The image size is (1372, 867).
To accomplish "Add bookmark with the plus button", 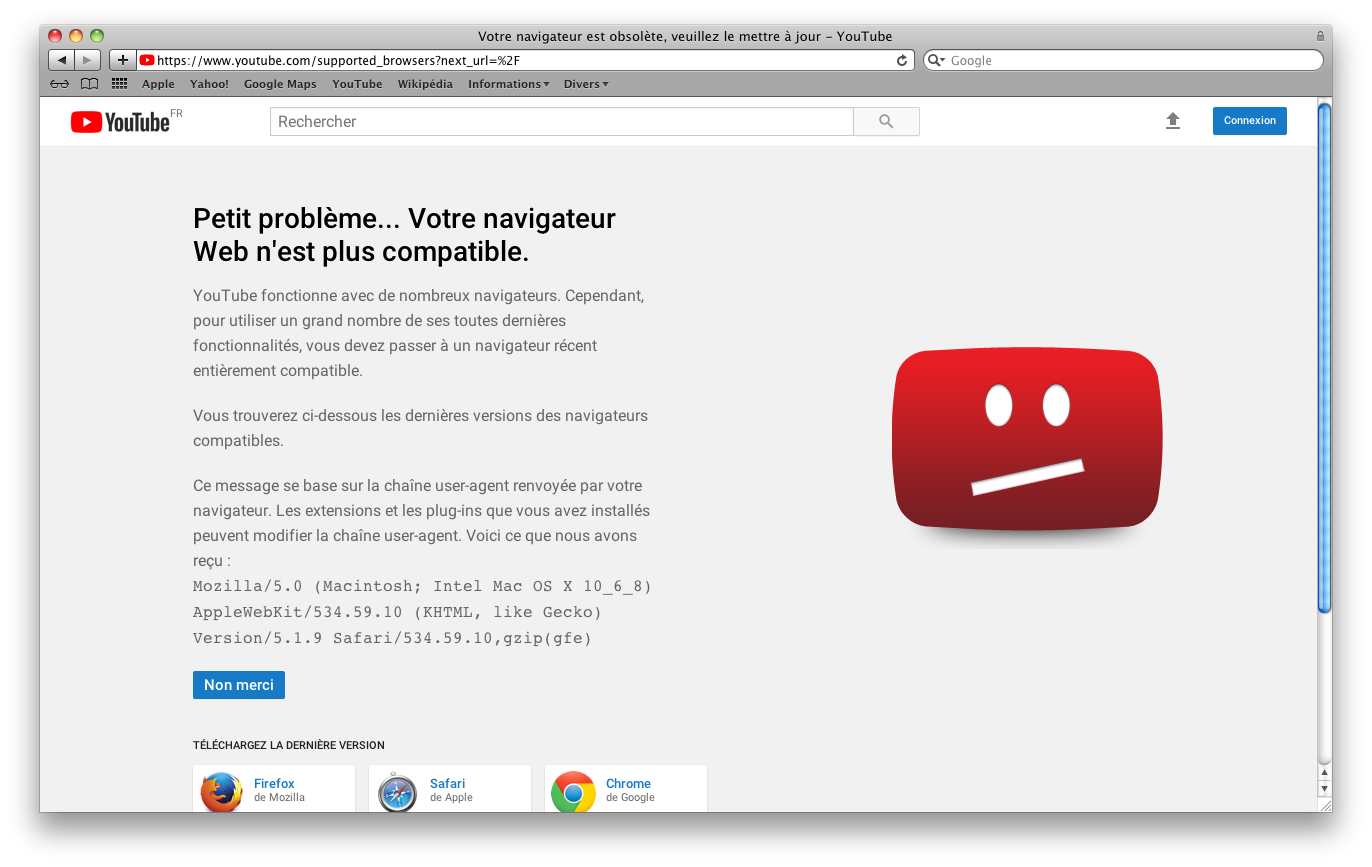I will (123, 60).
